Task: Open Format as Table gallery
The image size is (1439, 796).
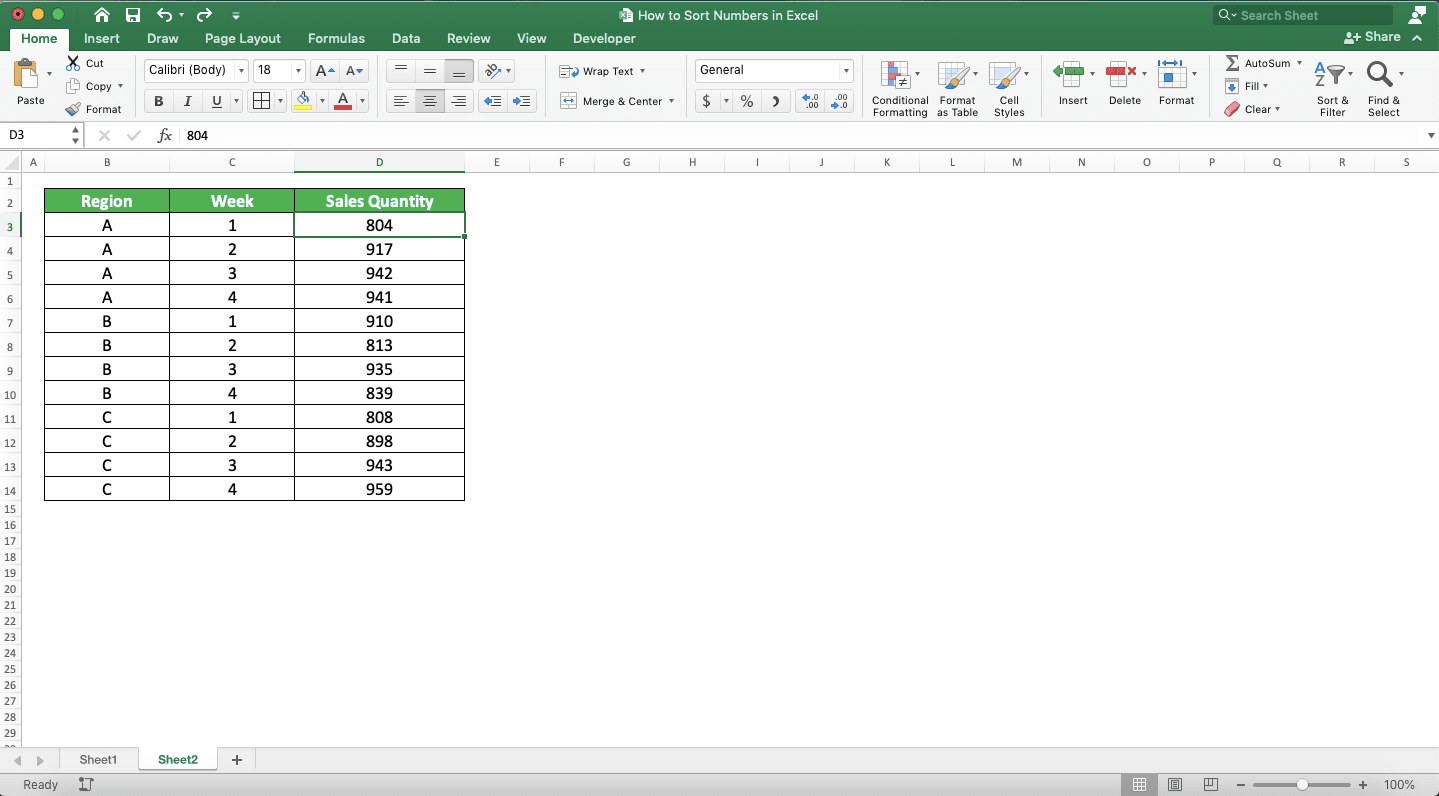Action: 957,88
